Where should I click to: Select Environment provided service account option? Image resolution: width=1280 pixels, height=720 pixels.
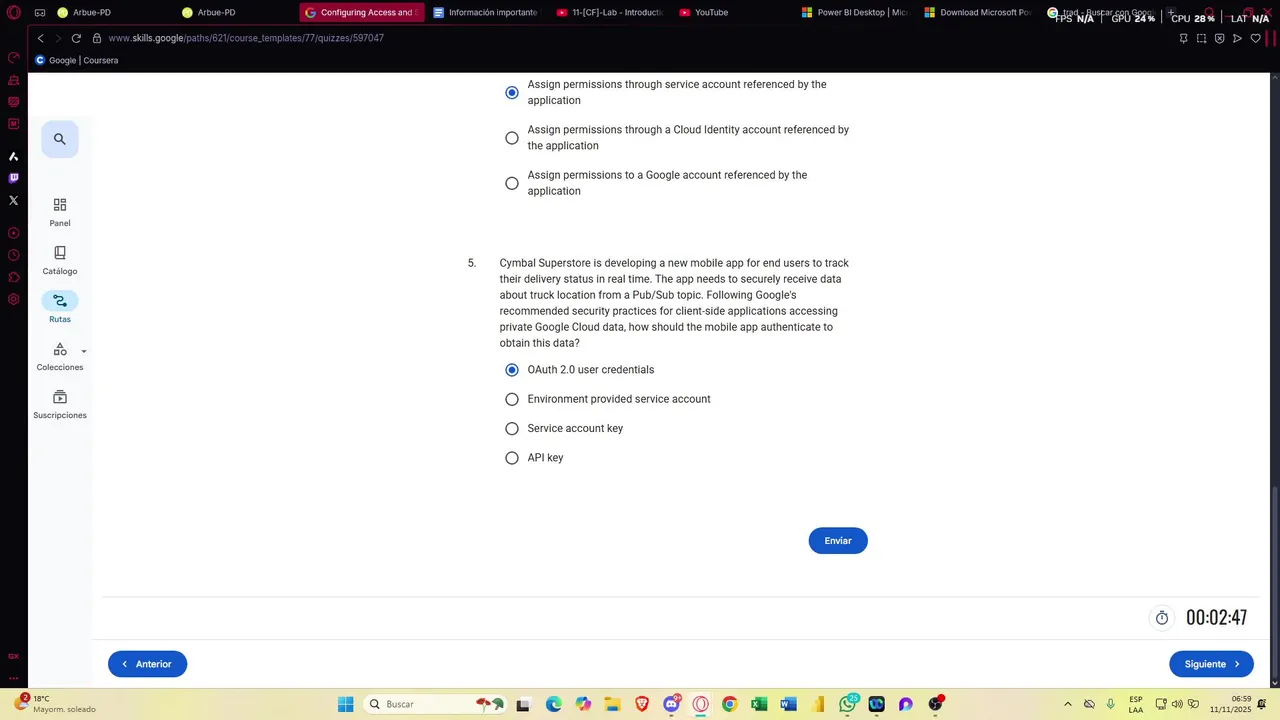pos(512,399)
